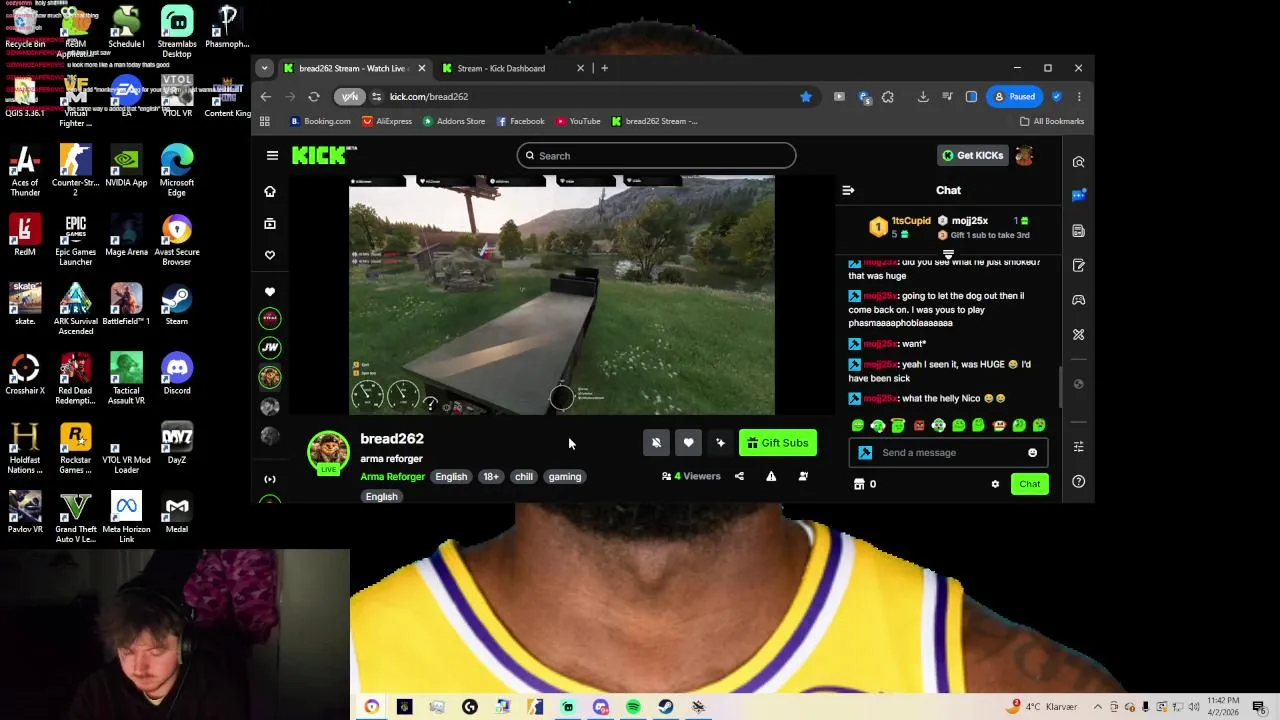Image resolution: width=1280 pixels, height=720 pixels.
Task: Open YouTube bookmark
Action: point(578,121)
